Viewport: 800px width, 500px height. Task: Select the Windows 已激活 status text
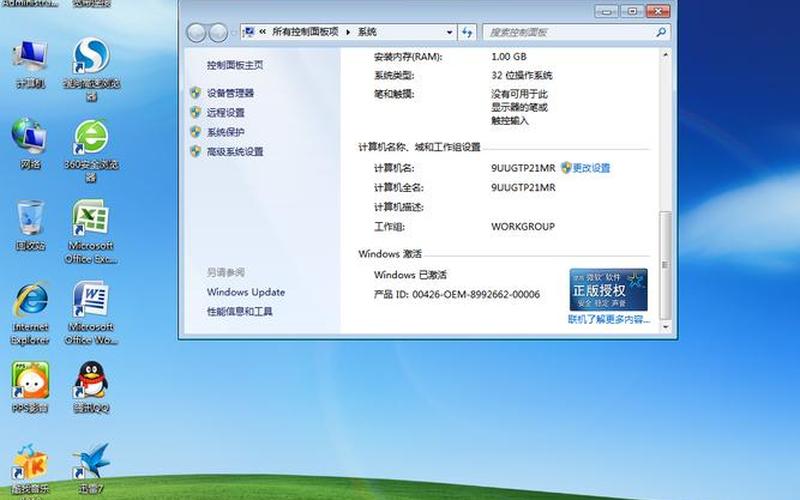tap(410, 275)
